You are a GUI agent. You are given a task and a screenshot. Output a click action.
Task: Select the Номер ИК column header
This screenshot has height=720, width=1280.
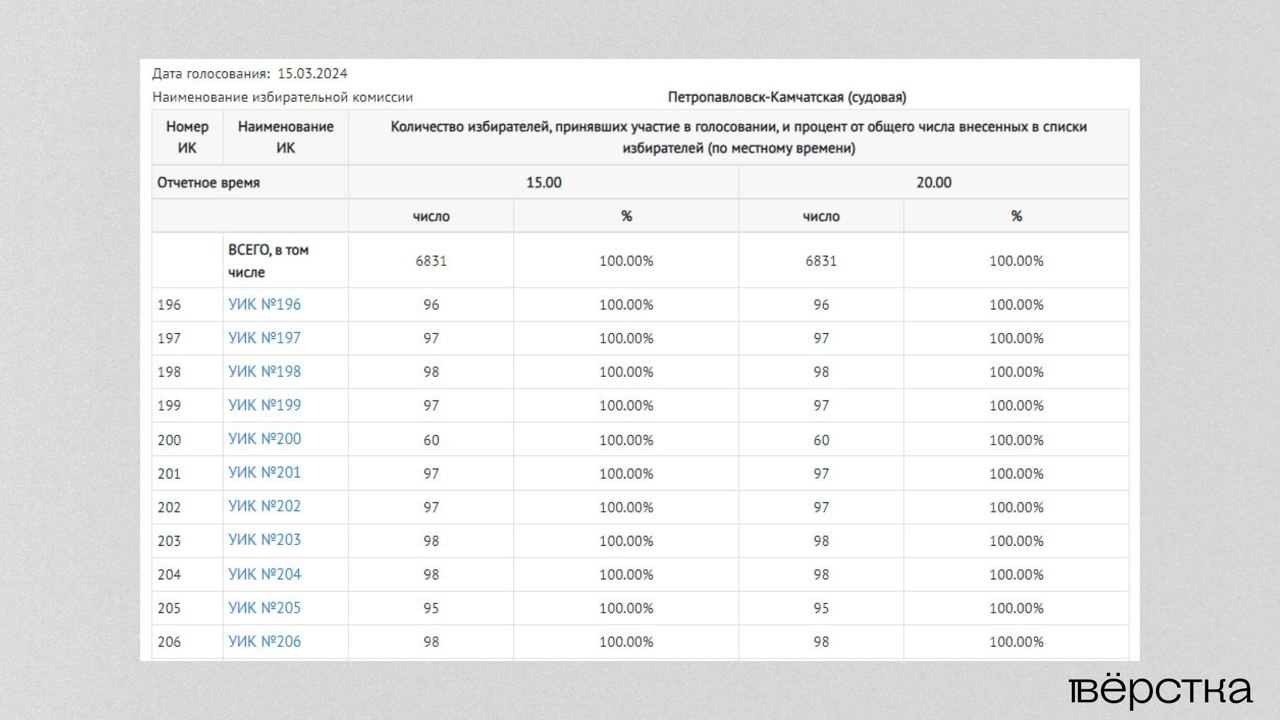click(x=187, y=137)
